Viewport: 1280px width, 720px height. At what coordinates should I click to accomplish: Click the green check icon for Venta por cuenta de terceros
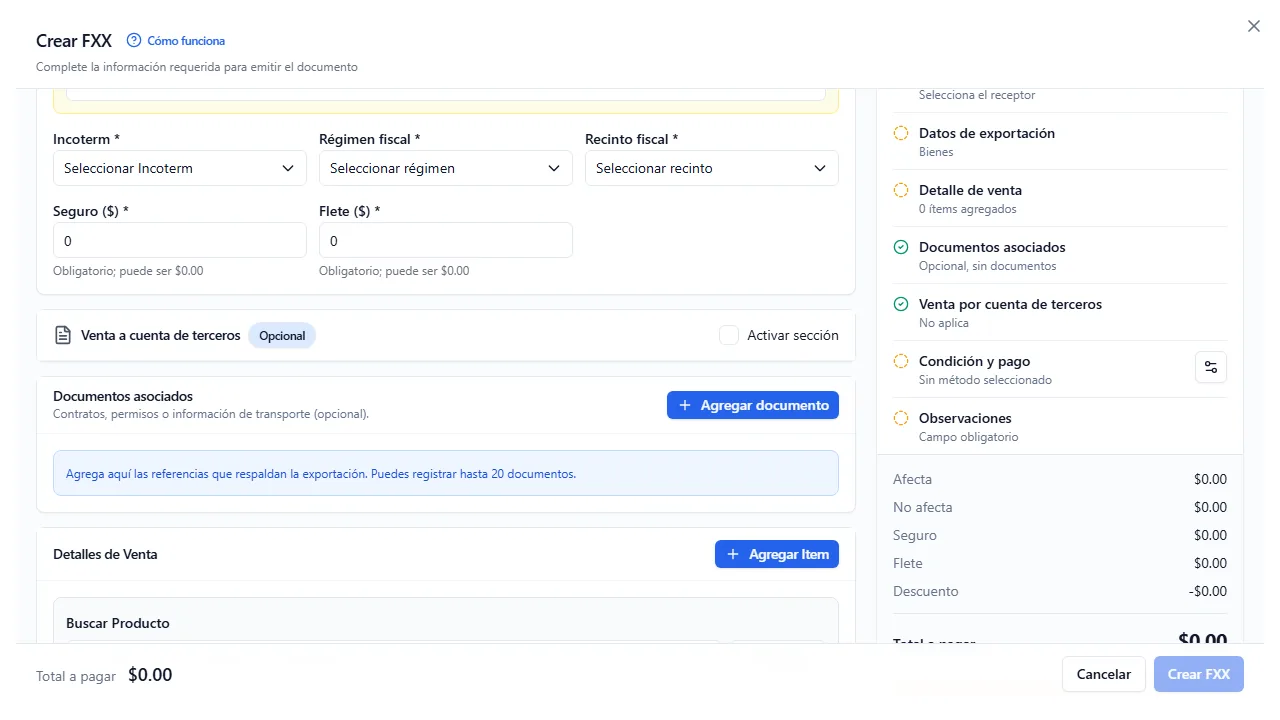[x=901, y=304]
